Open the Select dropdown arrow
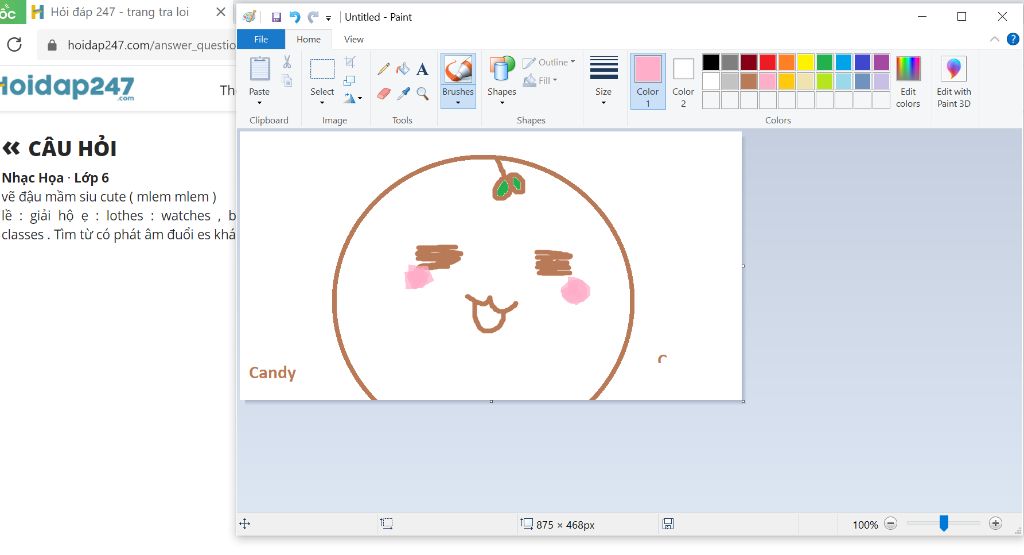 322,103
